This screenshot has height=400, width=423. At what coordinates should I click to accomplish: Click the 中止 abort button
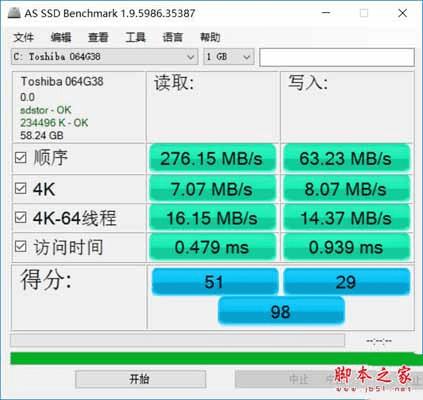(300, 379)
